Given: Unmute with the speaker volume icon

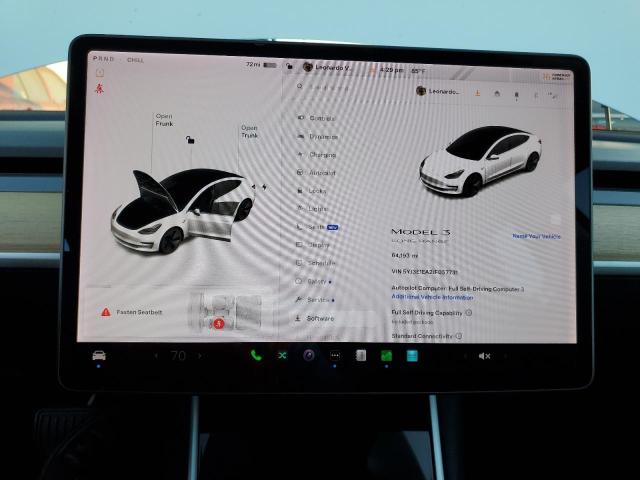Looking at the screenshot, I should (x=484, y=356).
